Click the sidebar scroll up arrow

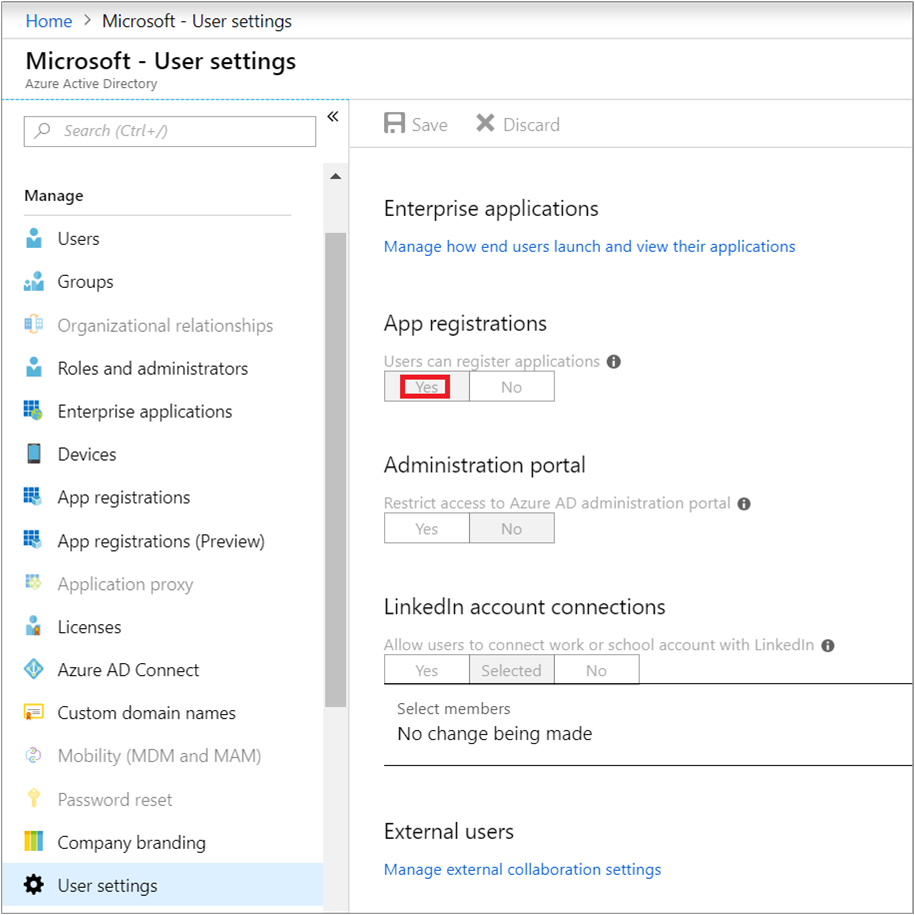click(336, 176)
